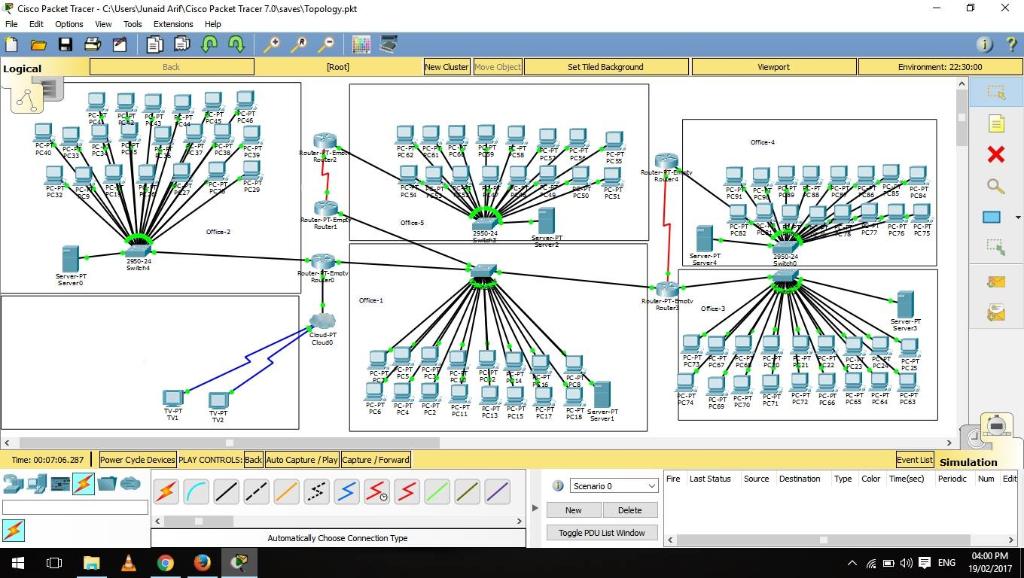Open the Logical workspace tab

tap(22, 69)
